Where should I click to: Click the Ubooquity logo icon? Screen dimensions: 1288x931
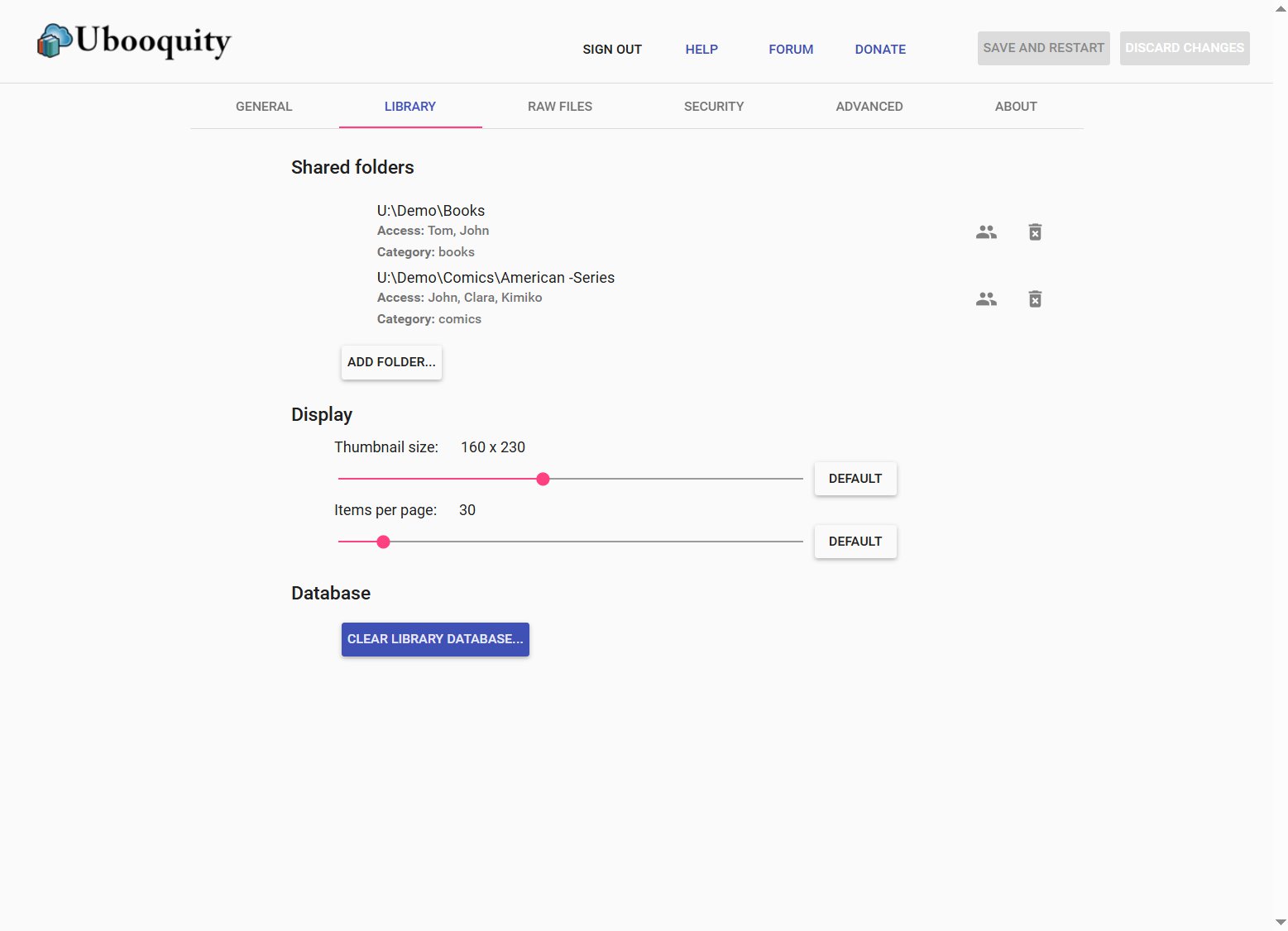point(55,41)
